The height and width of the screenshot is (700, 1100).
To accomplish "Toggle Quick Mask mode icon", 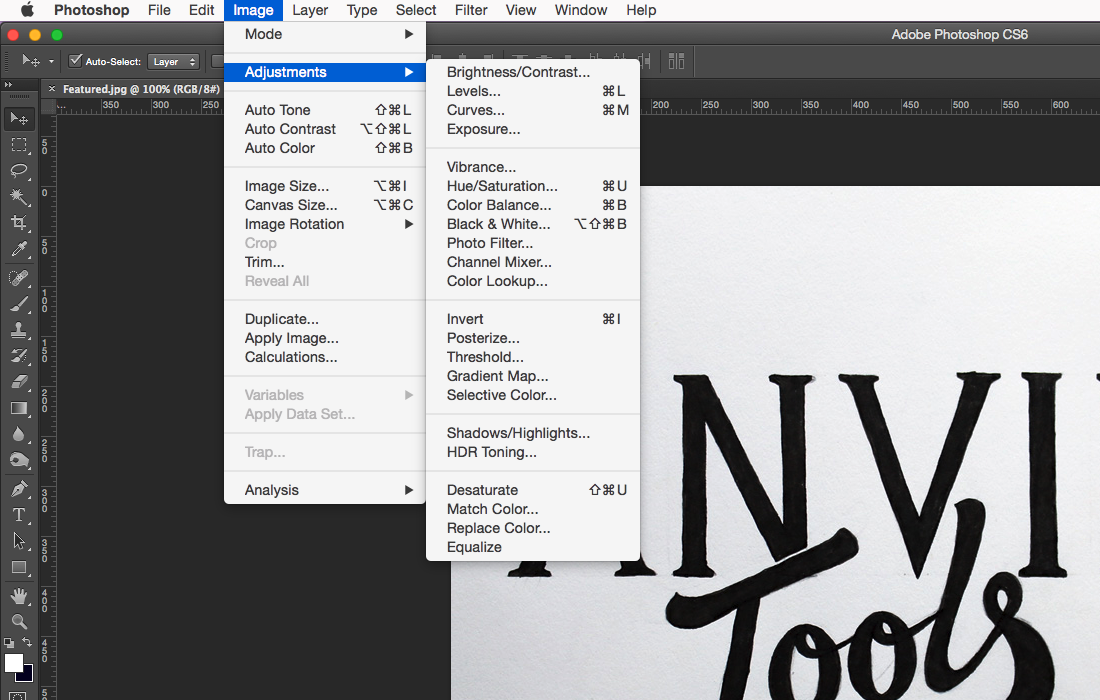I will [19, 696].
